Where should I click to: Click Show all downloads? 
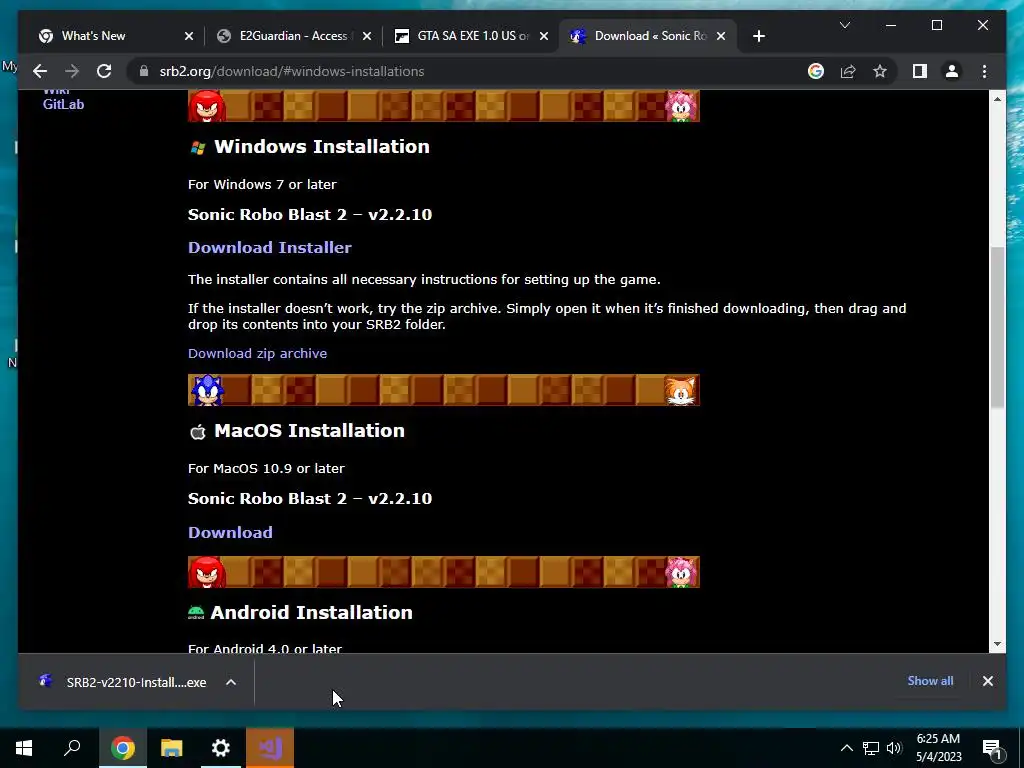(x=930, y=680)
